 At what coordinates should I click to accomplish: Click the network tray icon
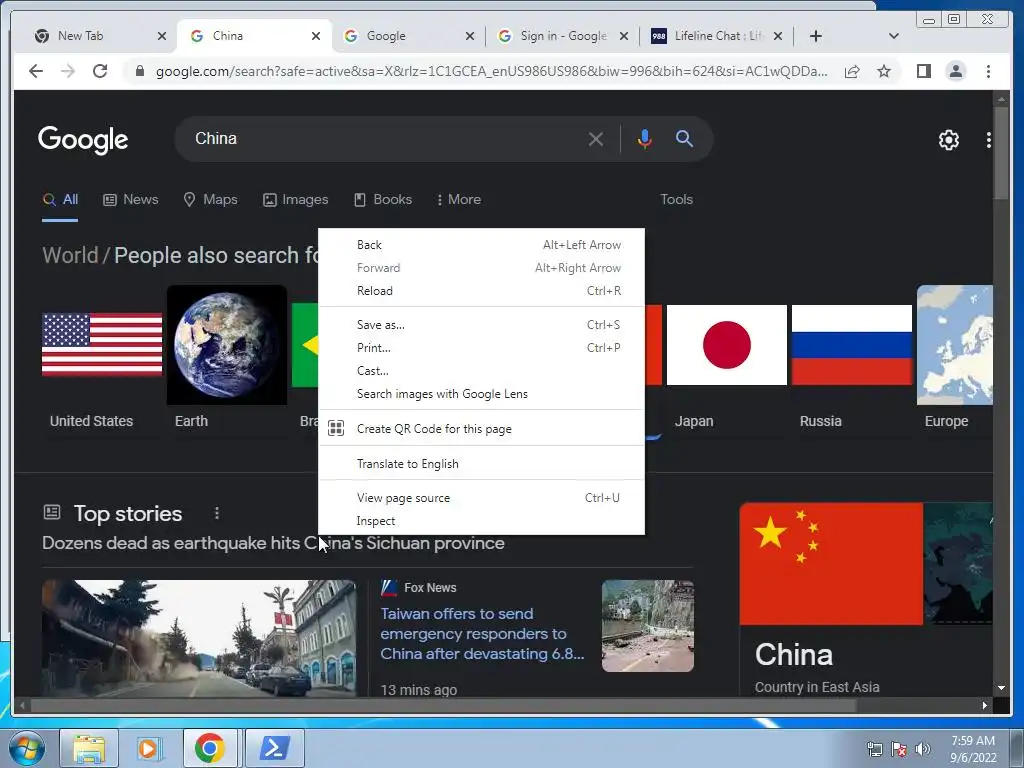click(x=874, y=749)
